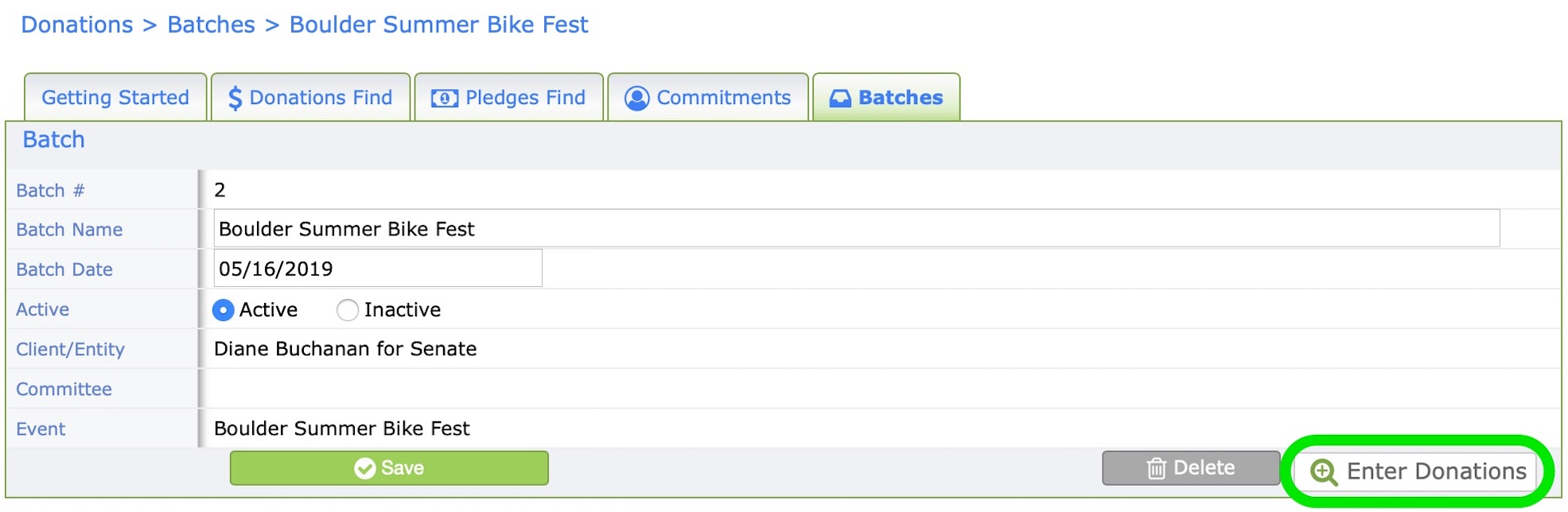Select the Inactive radio button
The image size is (1568, 512).
348,310
